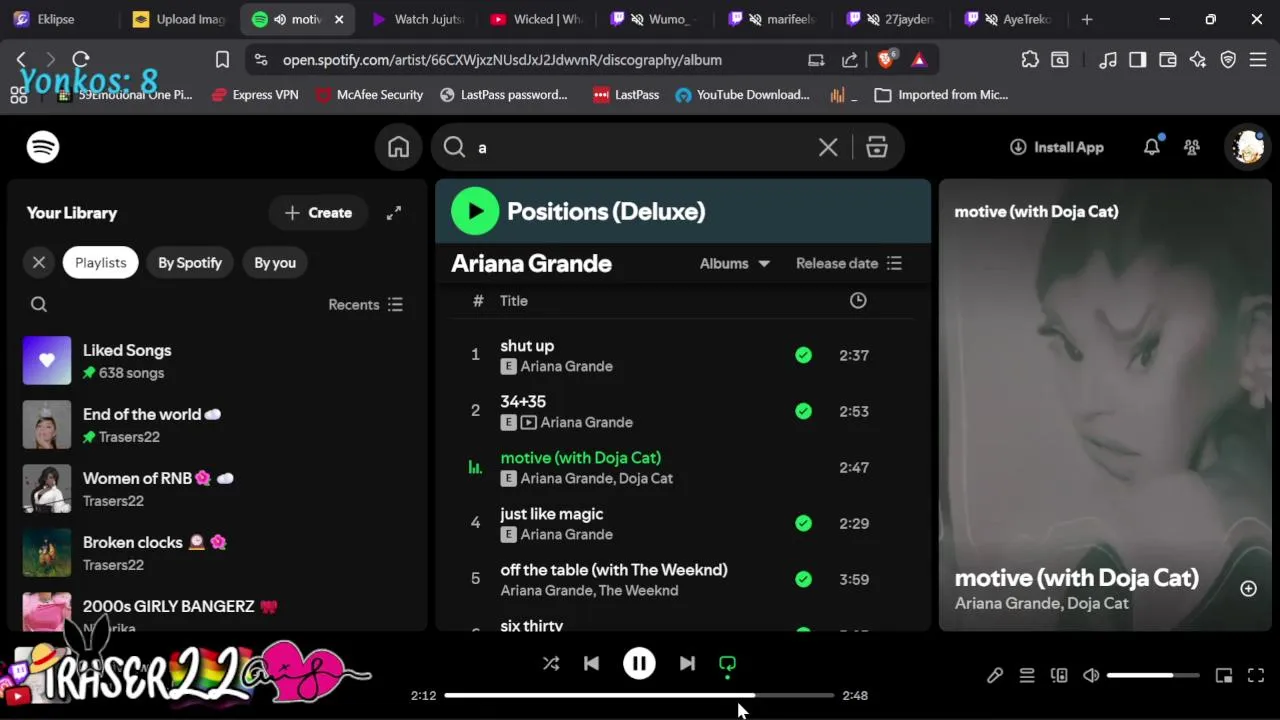Click music video icon on 34+35

[528, 422]
